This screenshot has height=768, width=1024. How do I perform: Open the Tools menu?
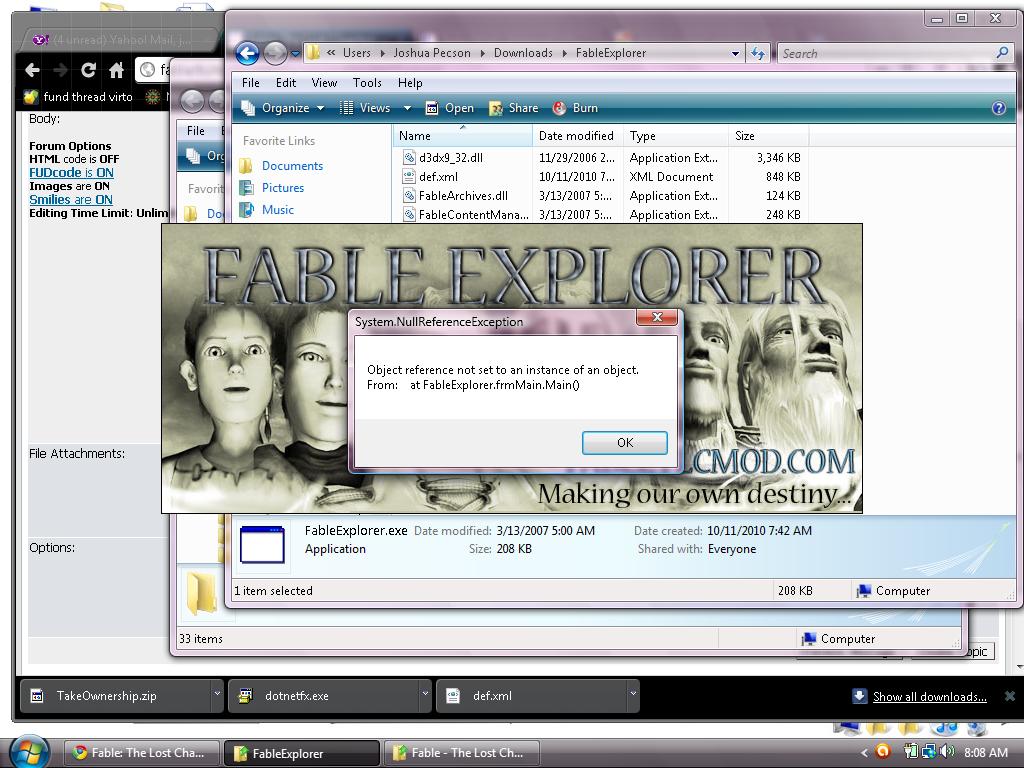[x=366, y=83]
